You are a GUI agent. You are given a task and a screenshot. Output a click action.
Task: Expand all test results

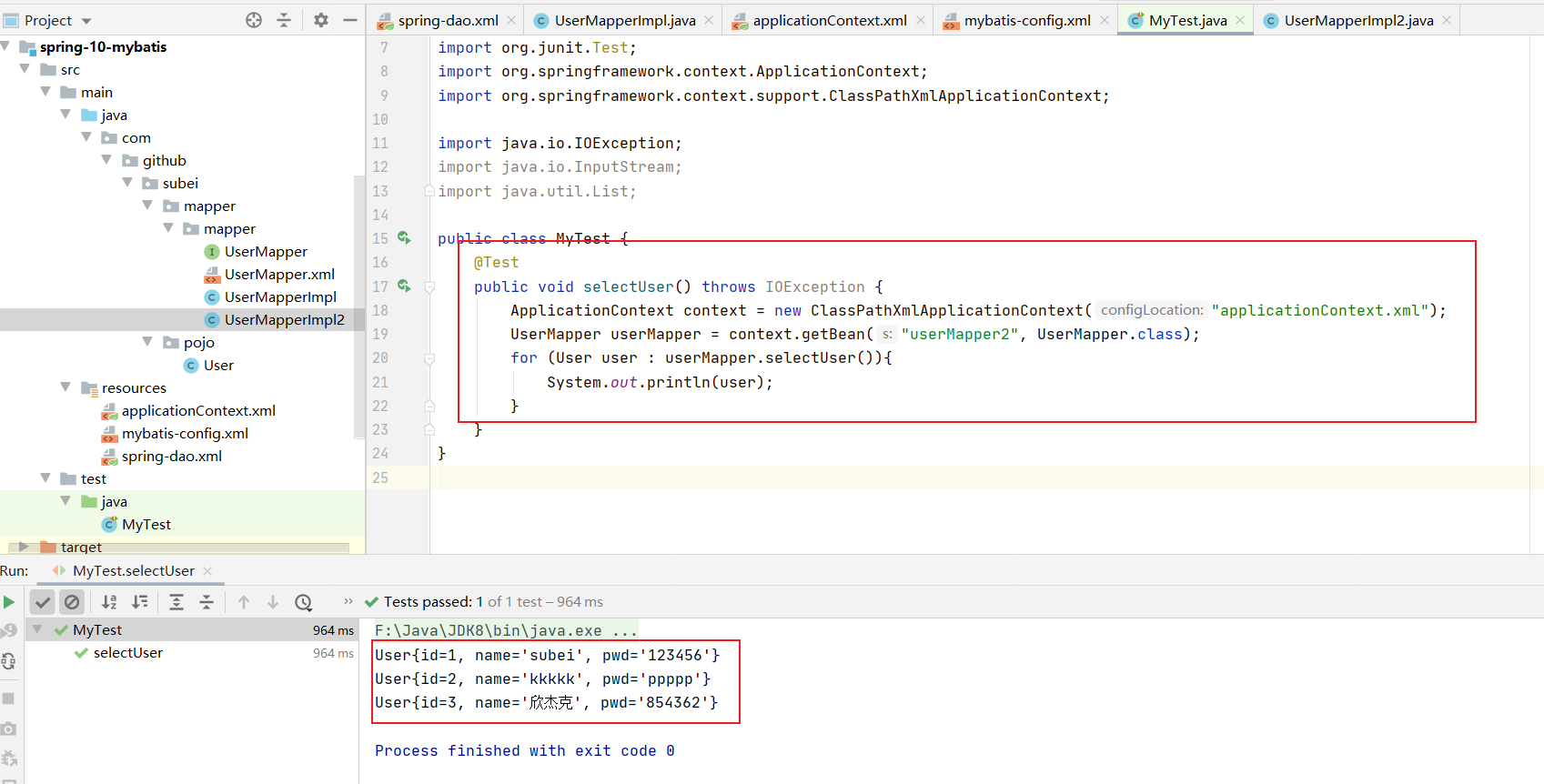[177, 602]
